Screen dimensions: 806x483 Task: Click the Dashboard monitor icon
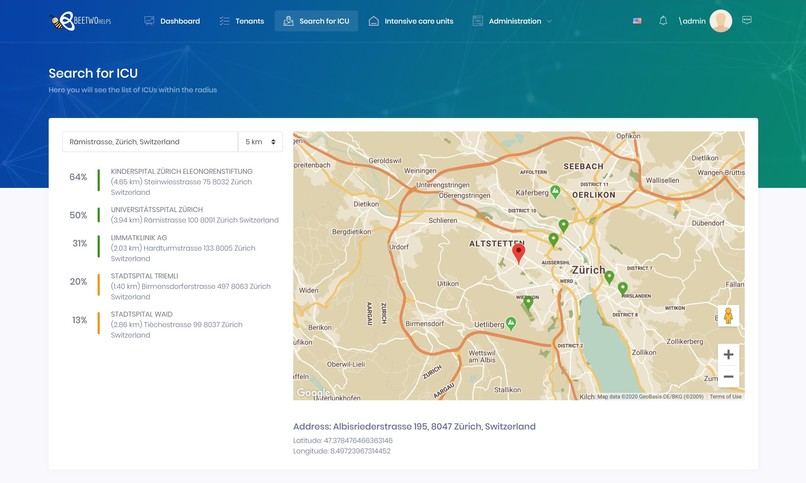point(149,21)
